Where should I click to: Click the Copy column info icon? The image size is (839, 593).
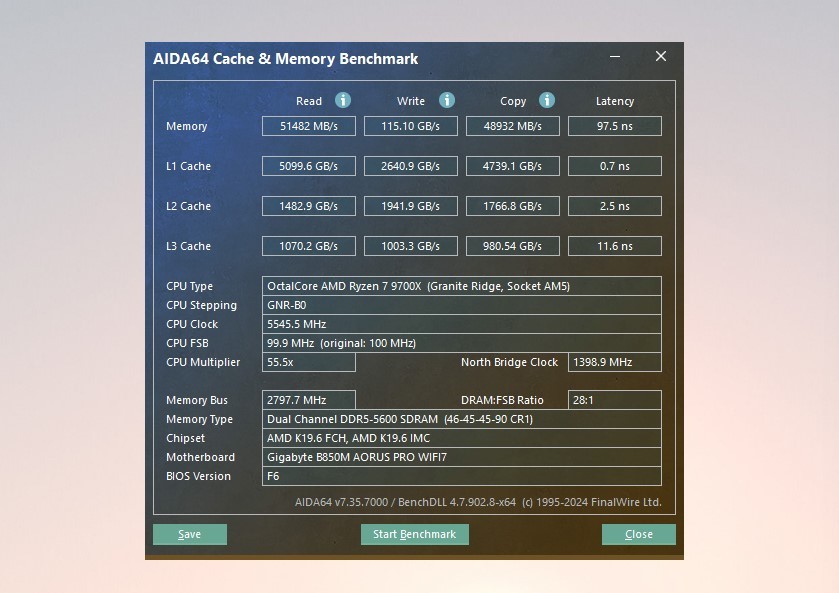tap(547, 100)
